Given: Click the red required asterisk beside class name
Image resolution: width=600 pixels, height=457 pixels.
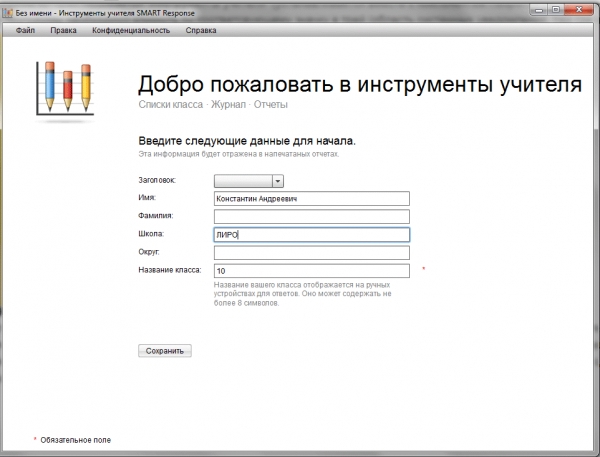Looking at the screenshot, I should click(424, 269).
